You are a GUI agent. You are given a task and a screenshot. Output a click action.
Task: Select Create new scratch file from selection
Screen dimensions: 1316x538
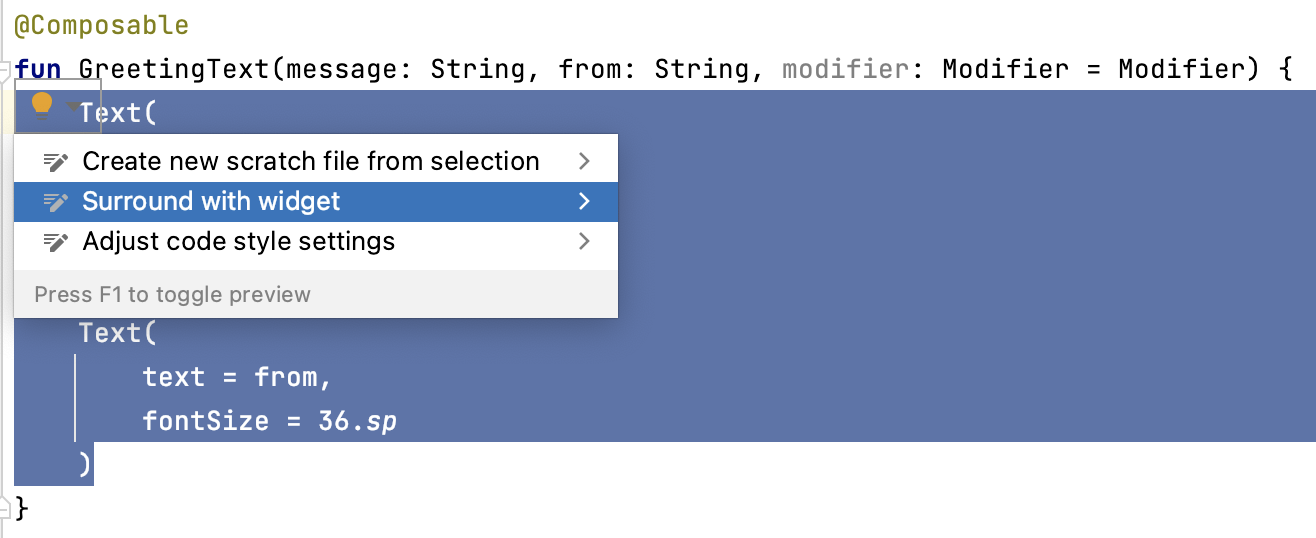(x=310, y=161)
